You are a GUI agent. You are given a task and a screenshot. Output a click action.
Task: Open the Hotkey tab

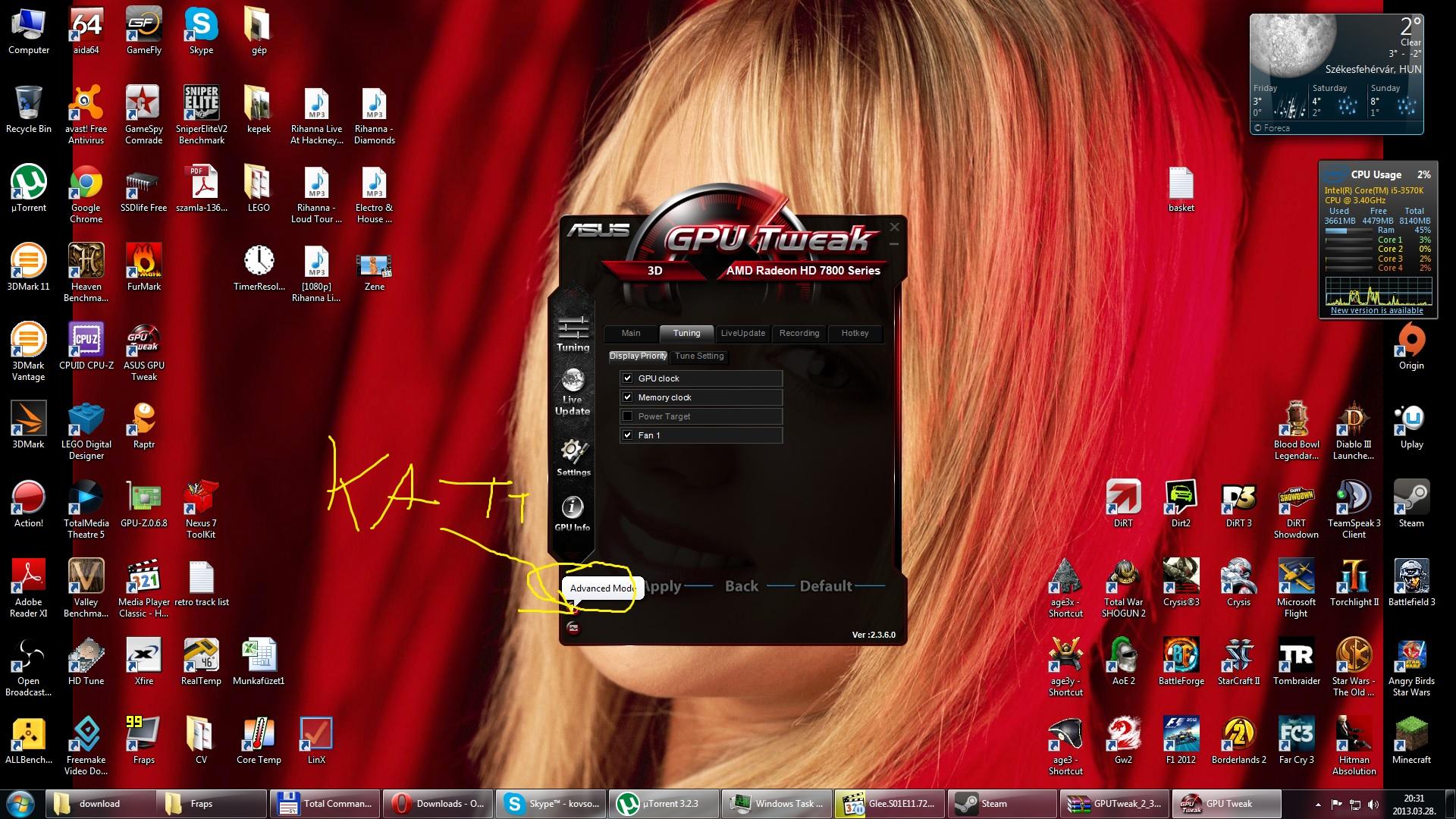(x=855, y=333)
